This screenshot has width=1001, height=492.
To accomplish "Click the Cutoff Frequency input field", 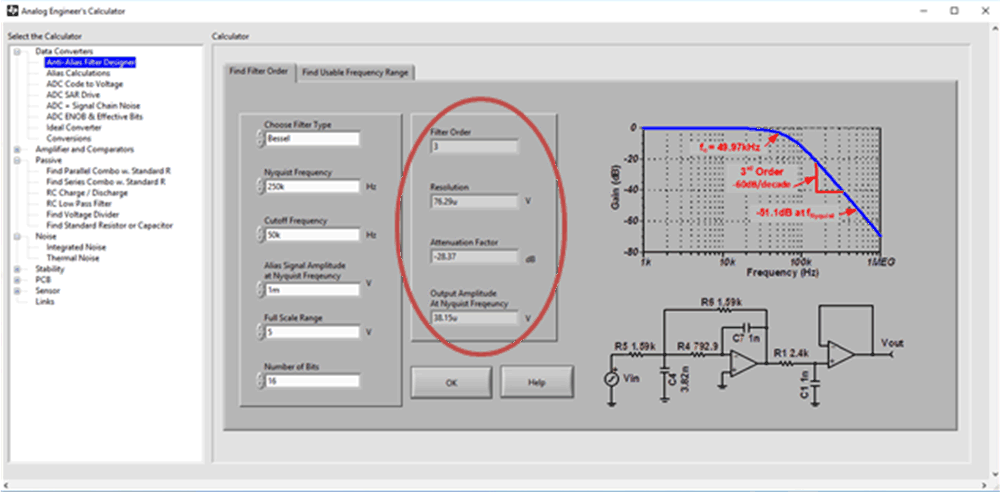I will [x=312, y=235].
